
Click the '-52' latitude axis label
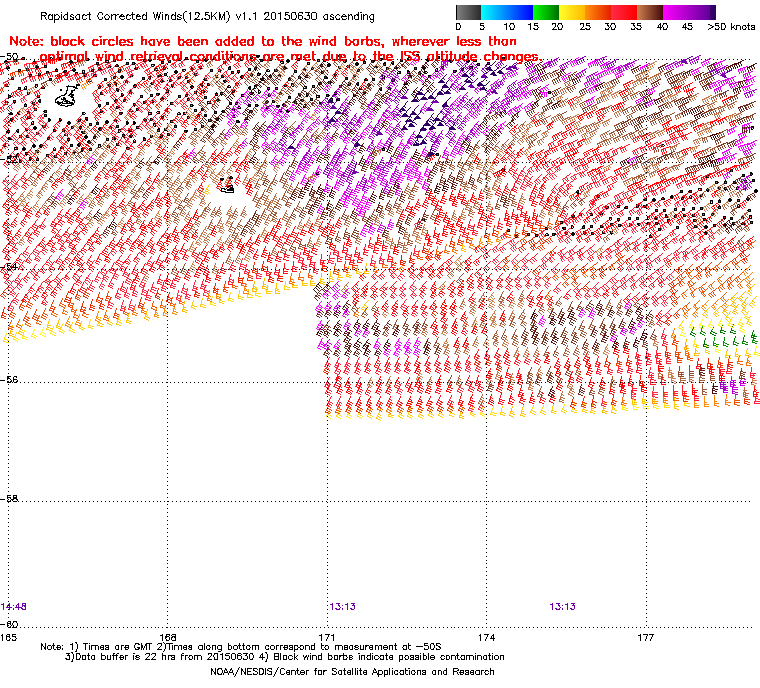coord(10,159)
